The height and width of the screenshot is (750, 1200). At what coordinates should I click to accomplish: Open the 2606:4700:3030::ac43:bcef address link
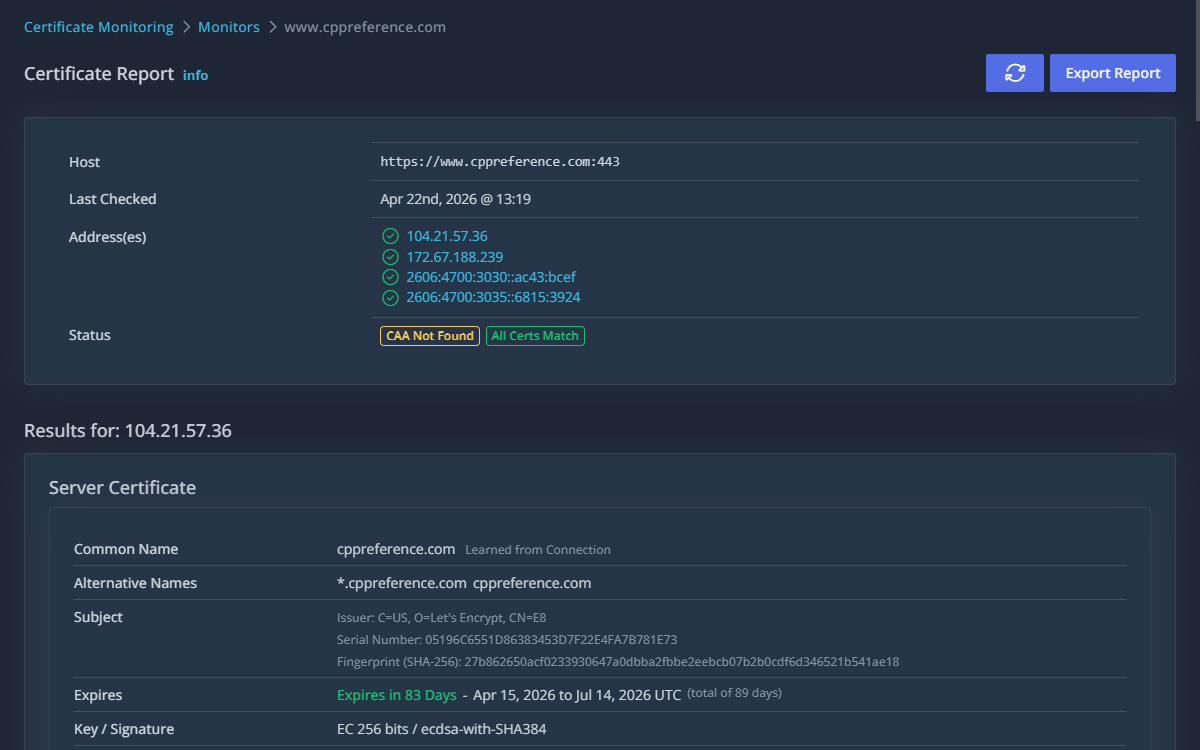[490, 277]
